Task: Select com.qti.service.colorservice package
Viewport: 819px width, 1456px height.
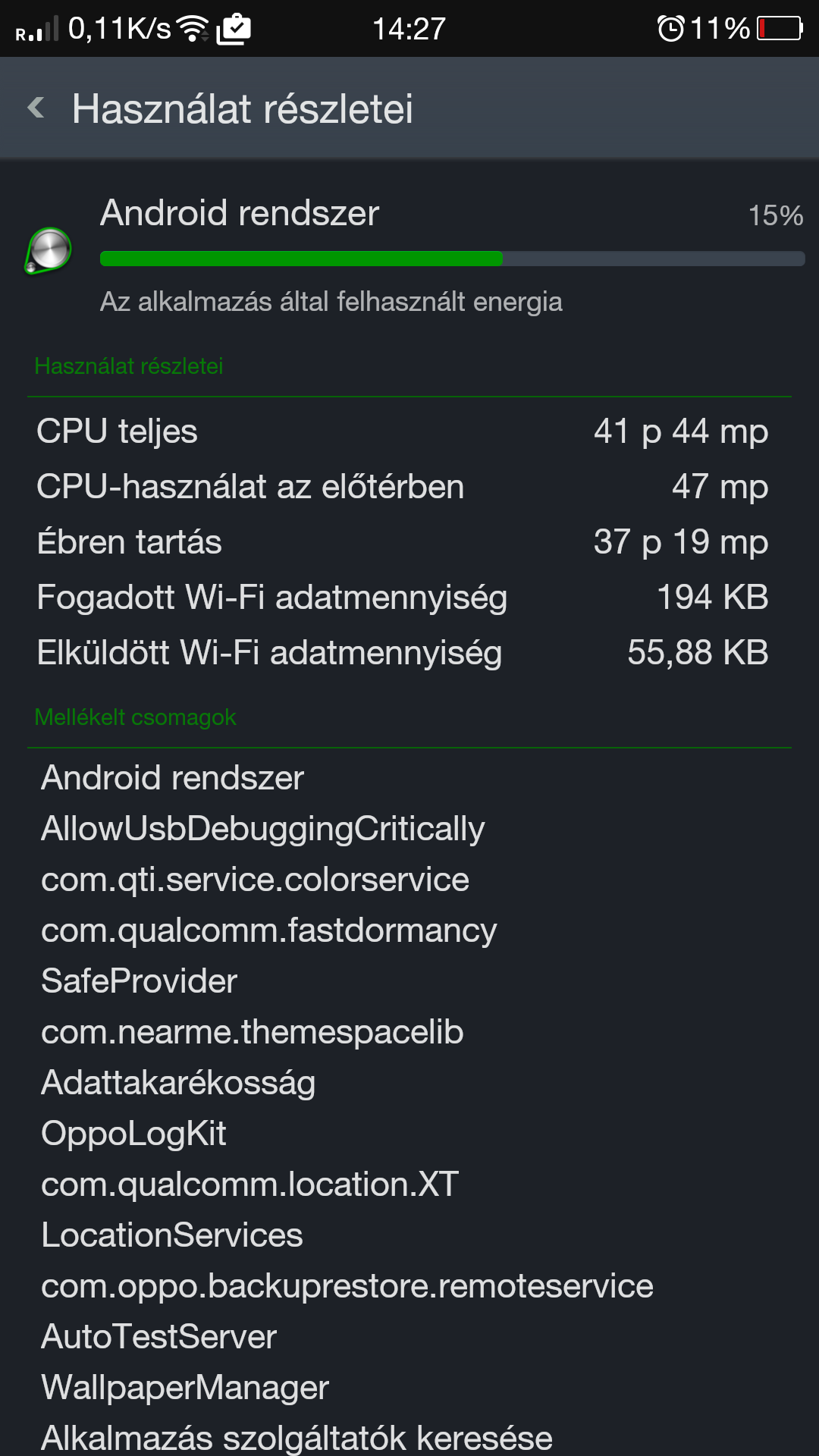Action: click(255, 880)
